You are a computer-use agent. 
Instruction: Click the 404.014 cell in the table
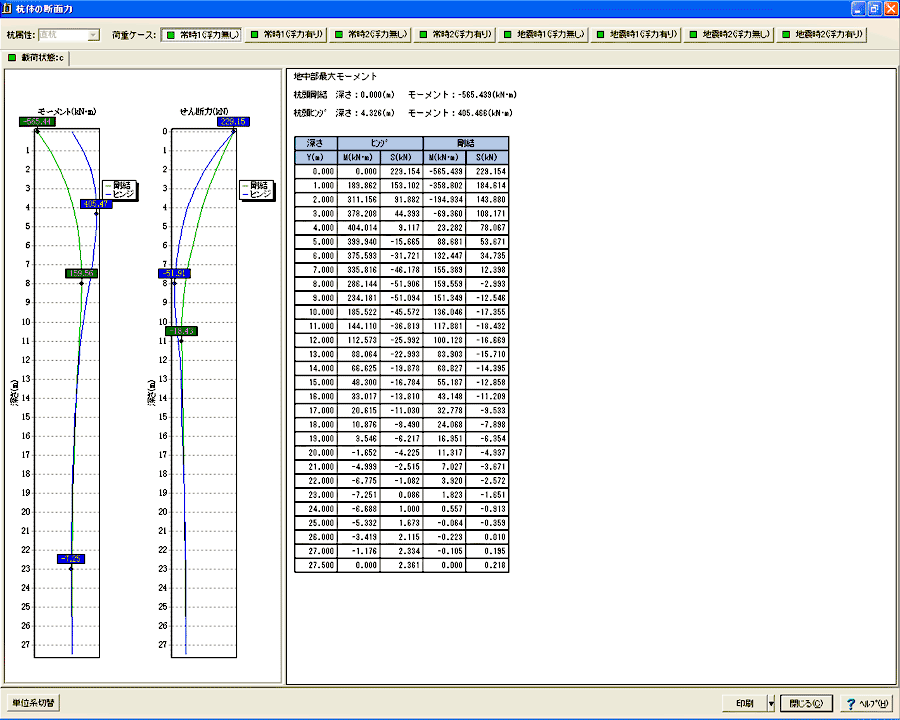[x=359, y=228]
